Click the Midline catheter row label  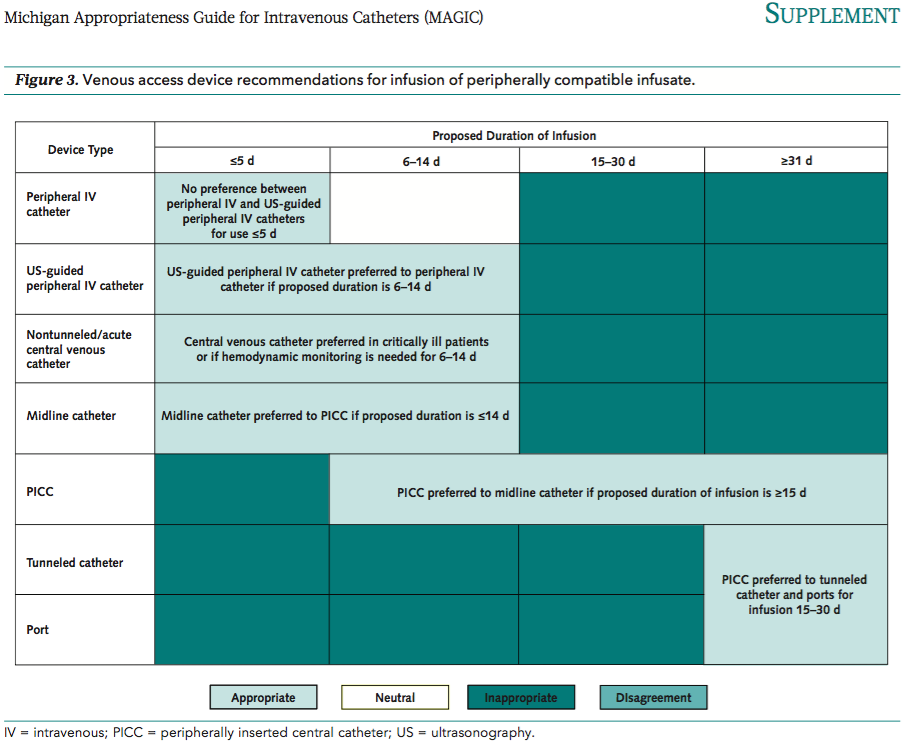71,416
